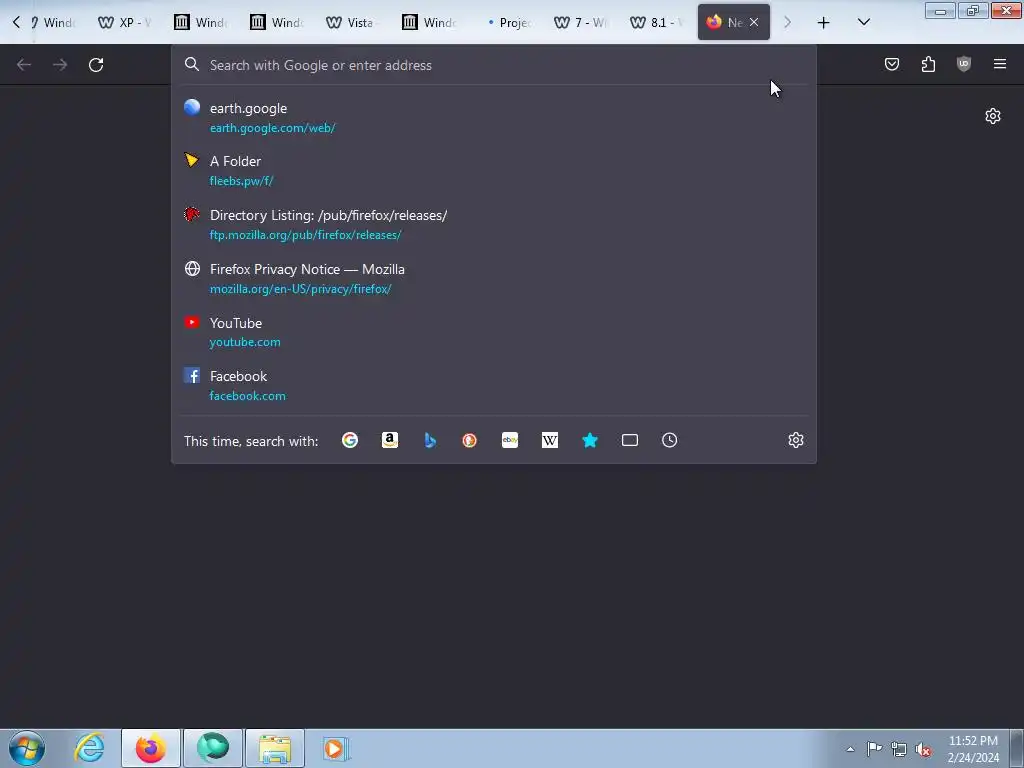This screenshot has width=1024, height=768.
Task: Go forward one page
Action: [60, 65]
